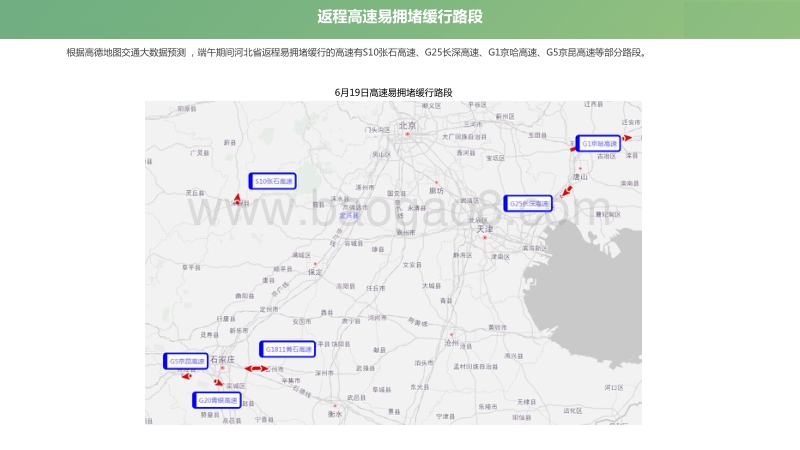Click the G1京哈高速 map label
The width and height of the screenshot is (800, 450).
click(598, 143)
